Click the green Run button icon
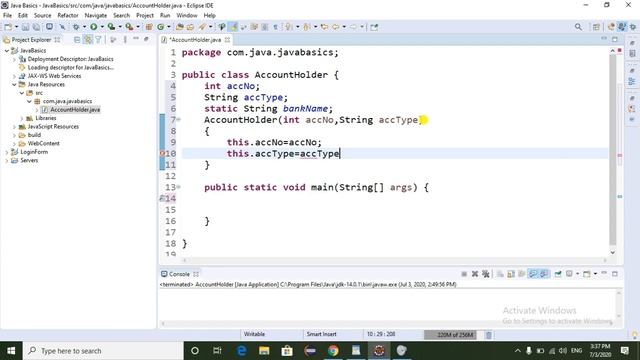 pyautogui.click(x=93, y=27)
